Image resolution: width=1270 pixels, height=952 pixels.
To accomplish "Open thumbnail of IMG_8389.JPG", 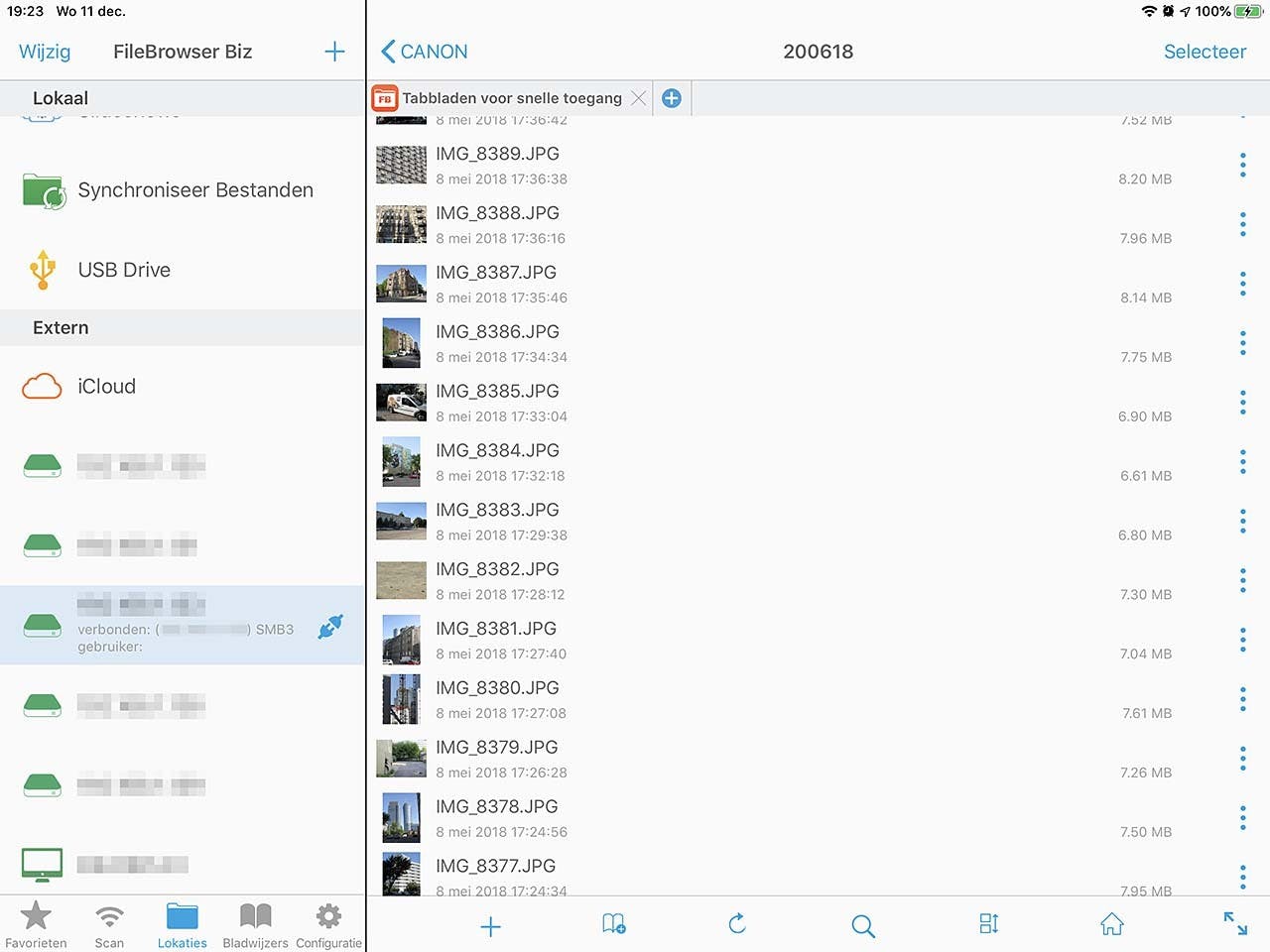I will click(x=402, y=166).
